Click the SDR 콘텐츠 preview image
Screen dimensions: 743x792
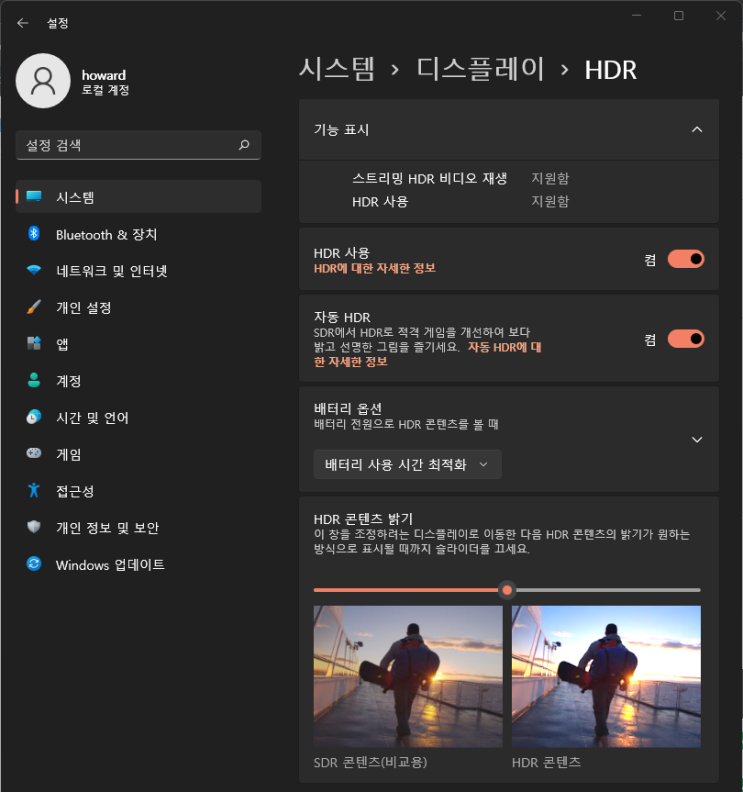pos(408,676)
